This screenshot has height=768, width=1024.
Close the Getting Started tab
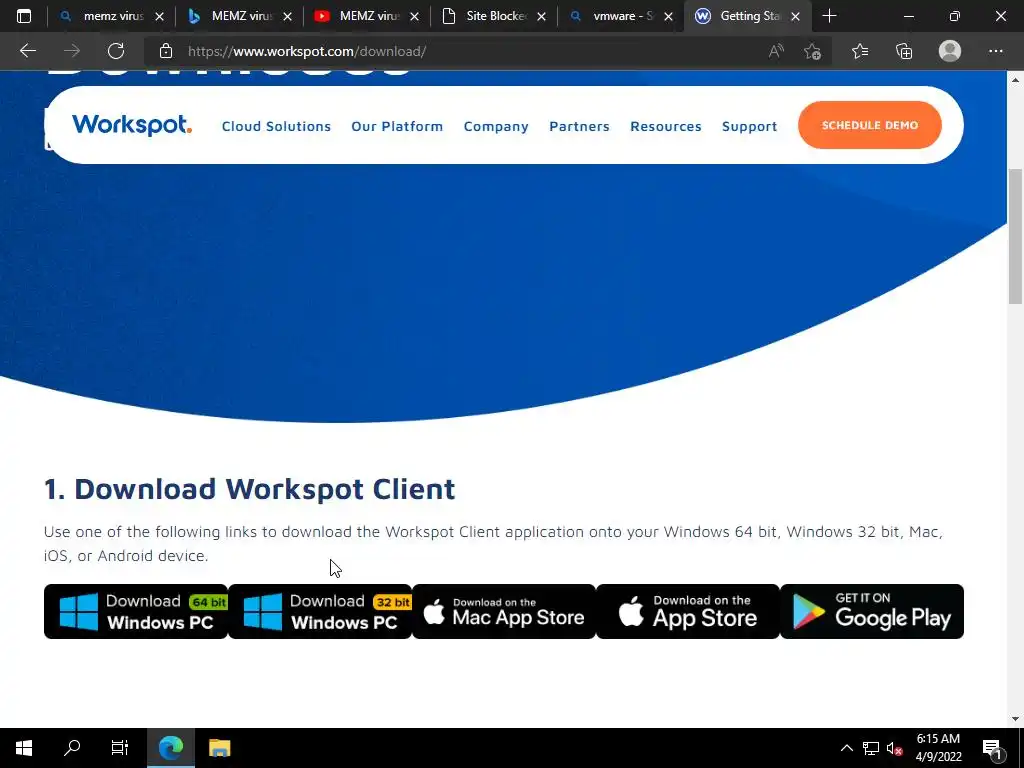(x=795, y=16)
